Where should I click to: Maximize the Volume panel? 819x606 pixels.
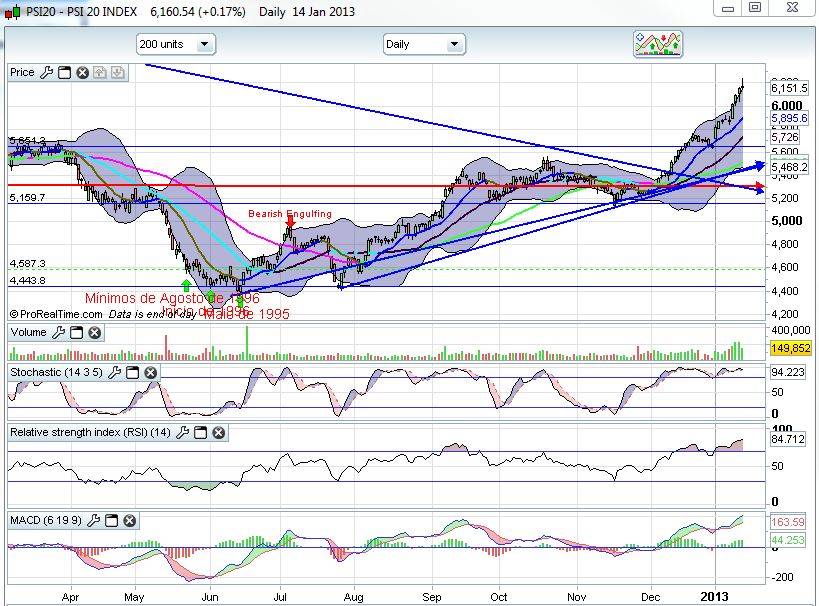[x=76, y=333]
